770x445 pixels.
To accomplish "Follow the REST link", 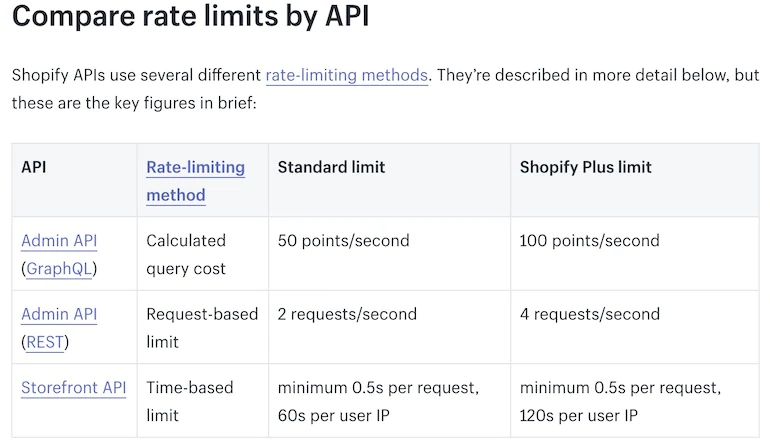I will click(x=46, y=342).
